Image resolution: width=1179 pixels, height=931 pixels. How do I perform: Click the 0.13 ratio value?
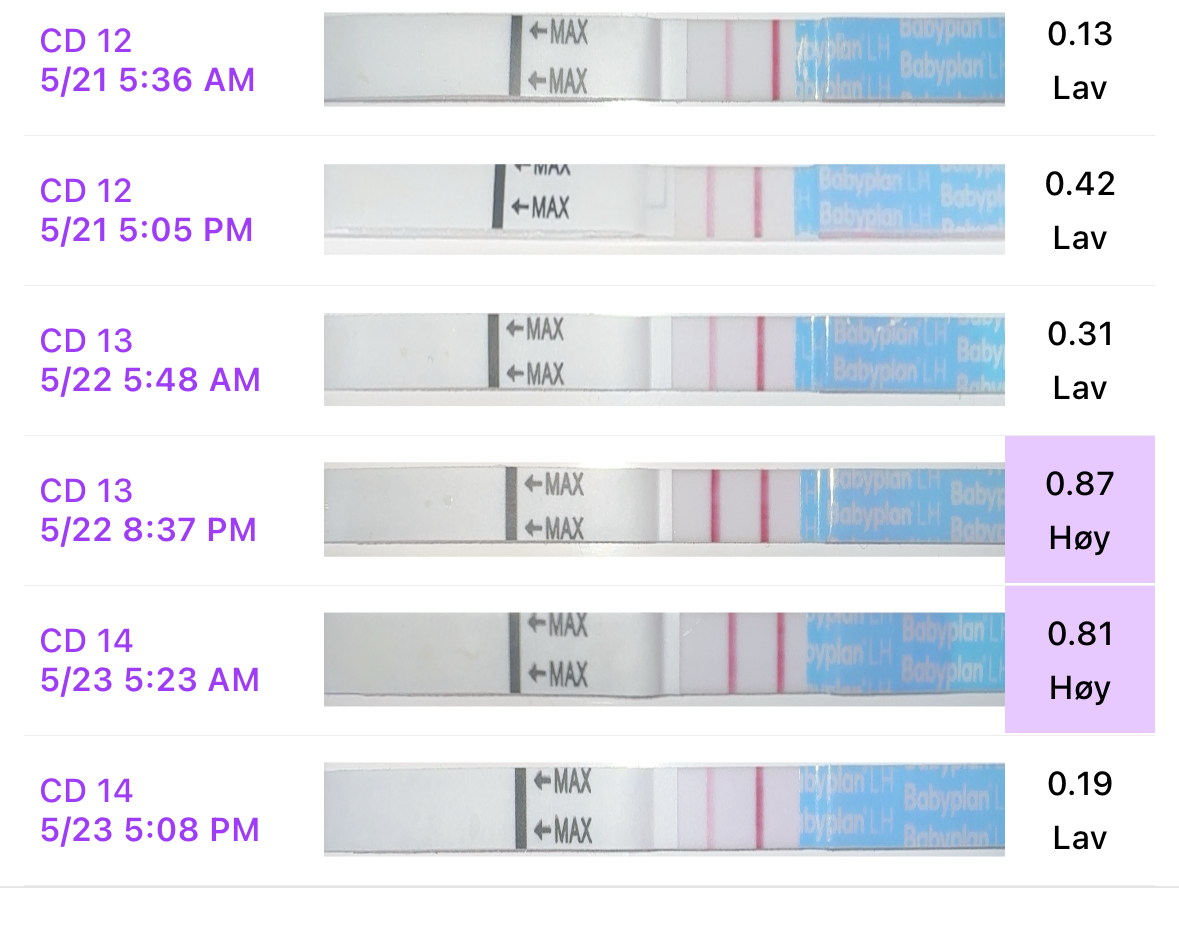[x=1080, y=34]
